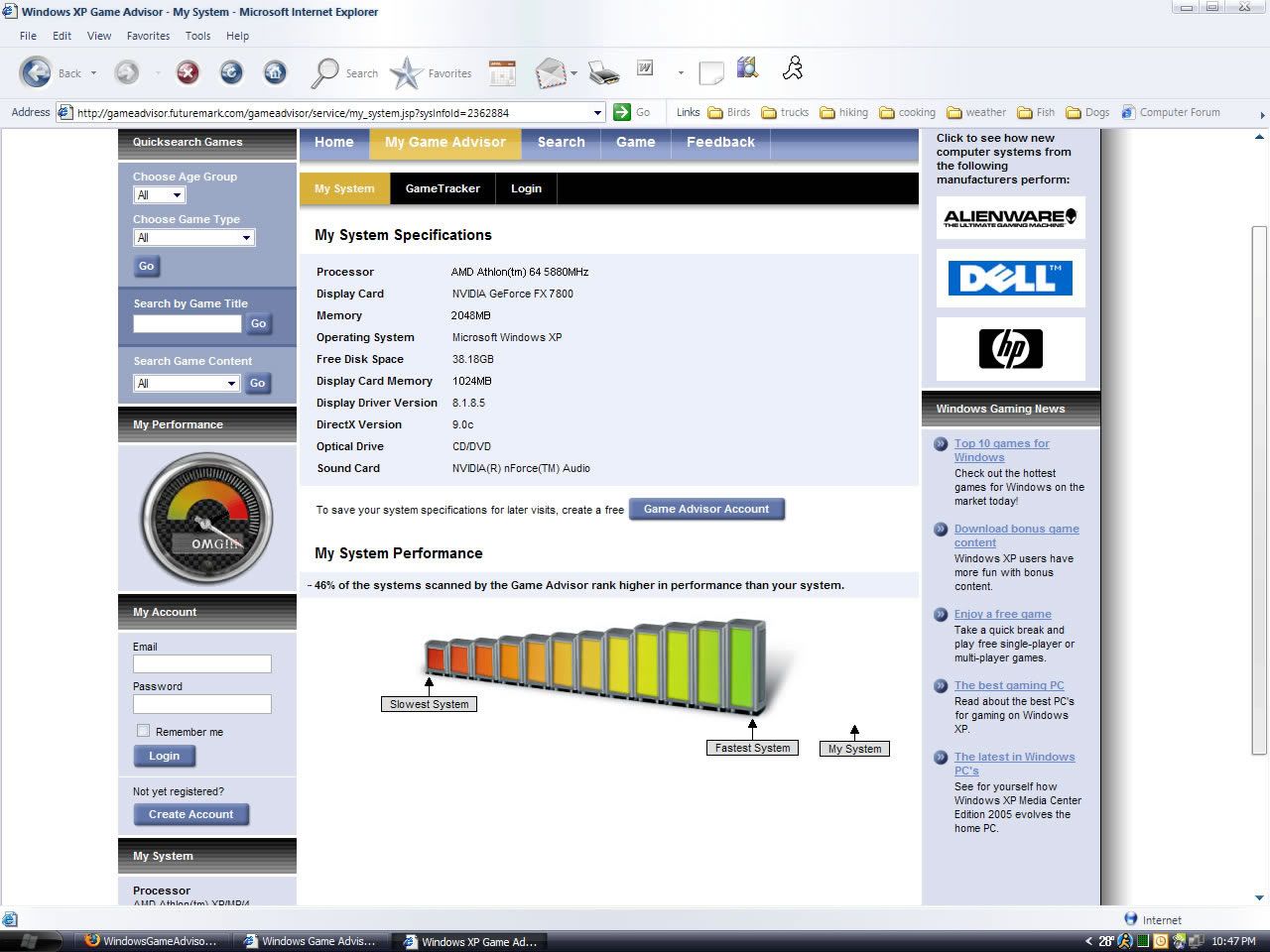Image resolution: width=1270 pixels, height=952 pixels.
Task: Open the Back button history dropdown
Action: click(93, 73)
